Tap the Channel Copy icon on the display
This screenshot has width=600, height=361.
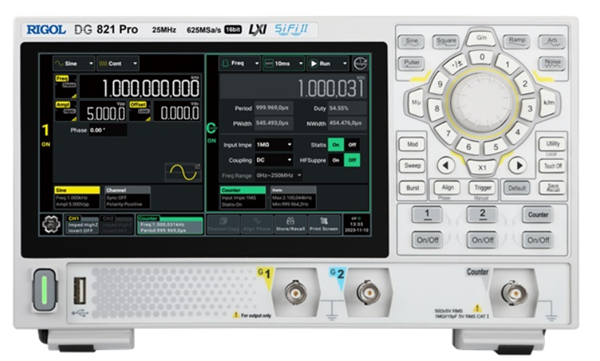coord(223,224)
